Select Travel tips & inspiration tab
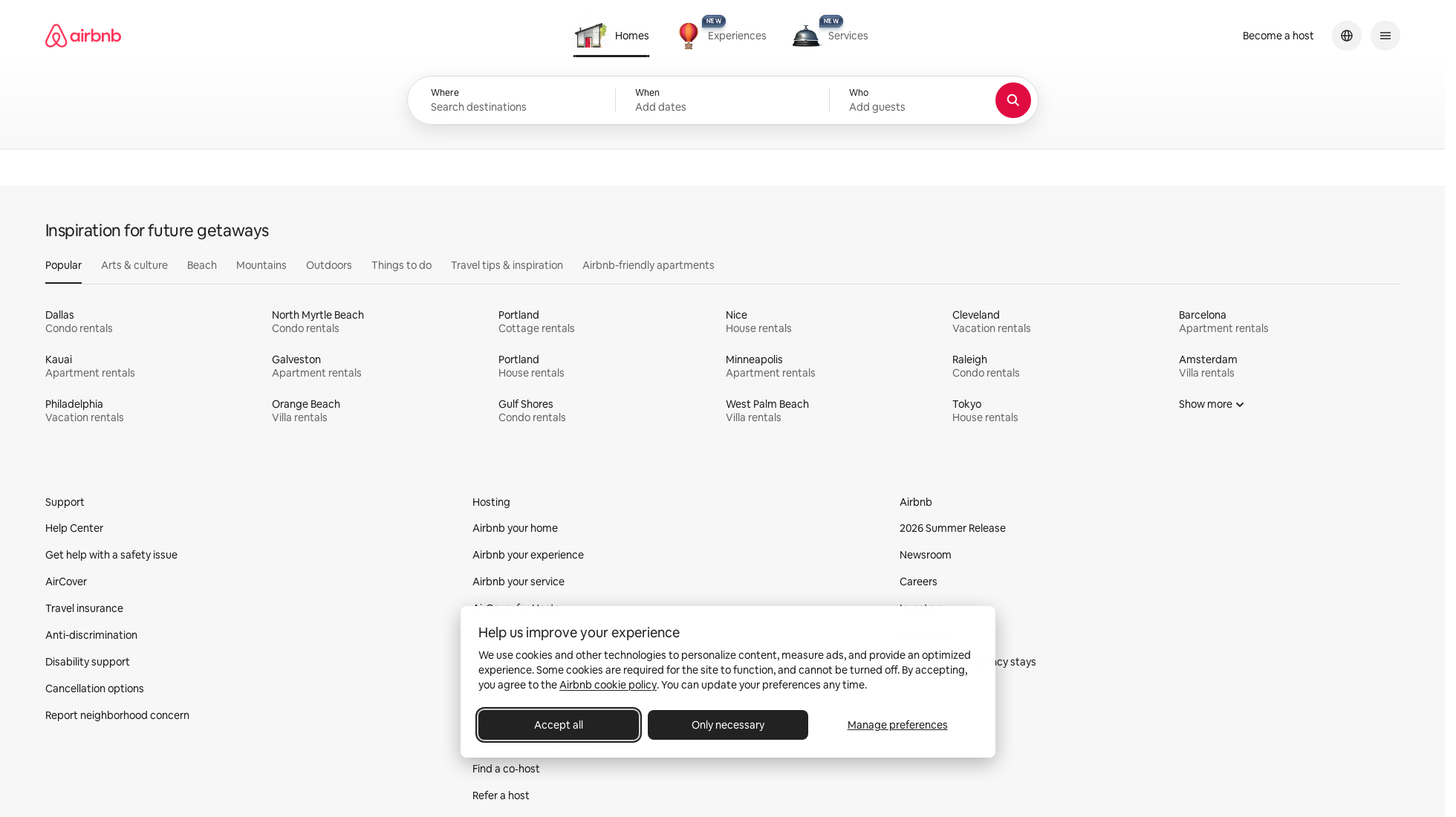Screen dimensions: 1456x817 point(507,265)
